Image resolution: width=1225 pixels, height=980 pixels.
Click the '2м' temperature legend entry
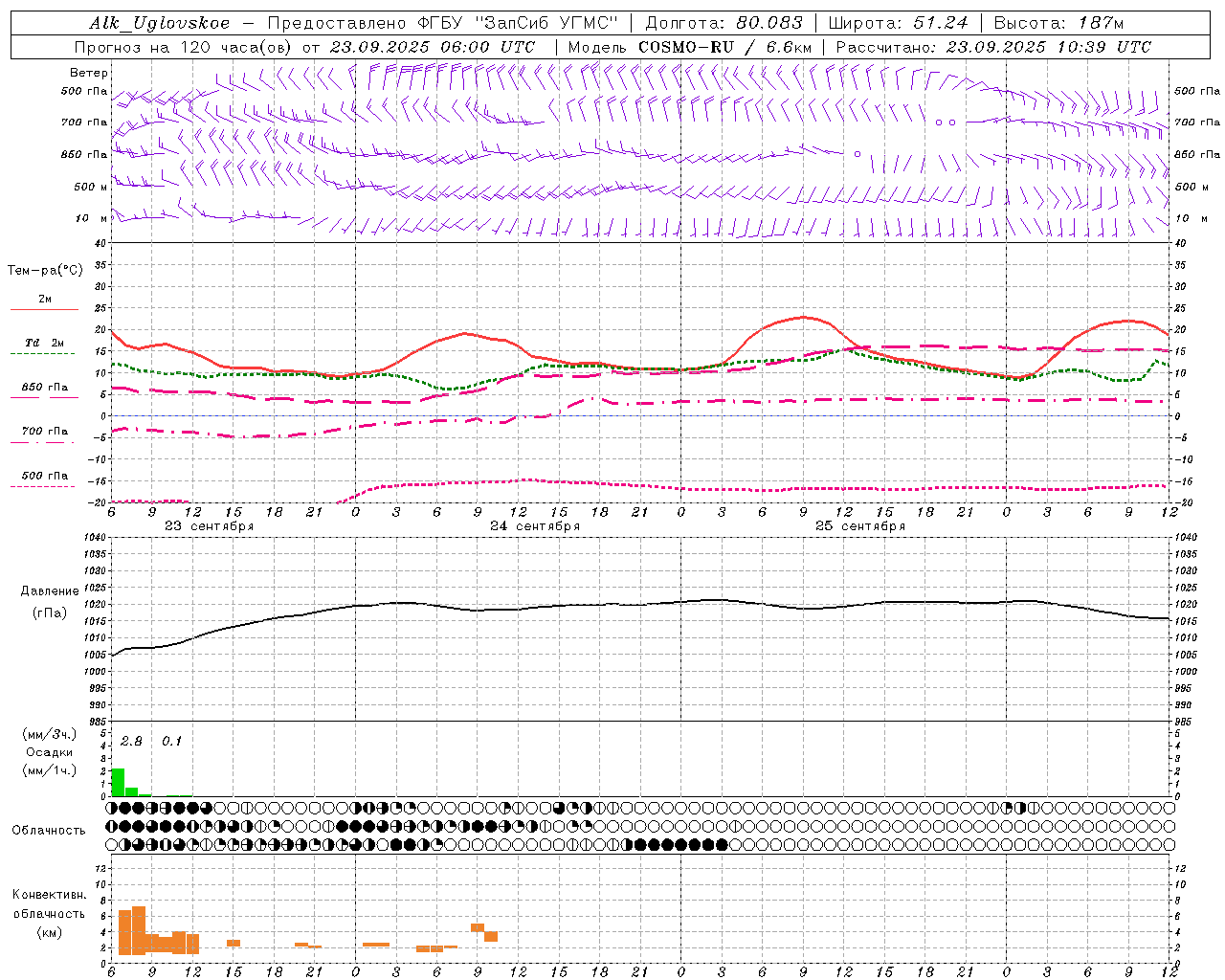coord(45,300)
